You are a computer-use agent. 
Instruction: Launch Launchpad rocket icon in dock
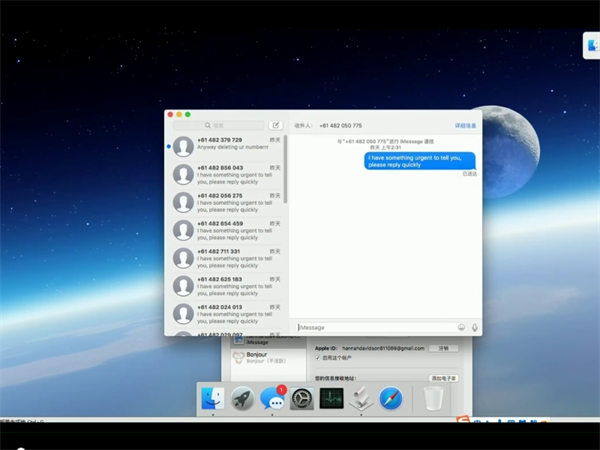click(x=242, y=399)
